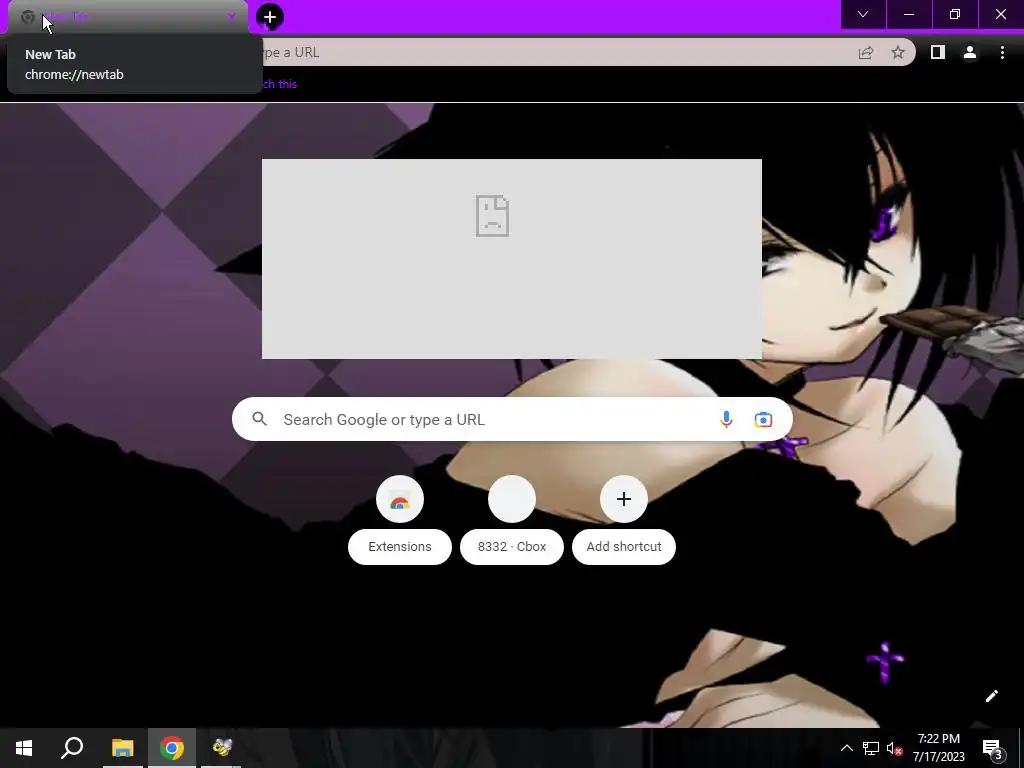
Task: Open the notification center icon
Action: tap(993, 748)
